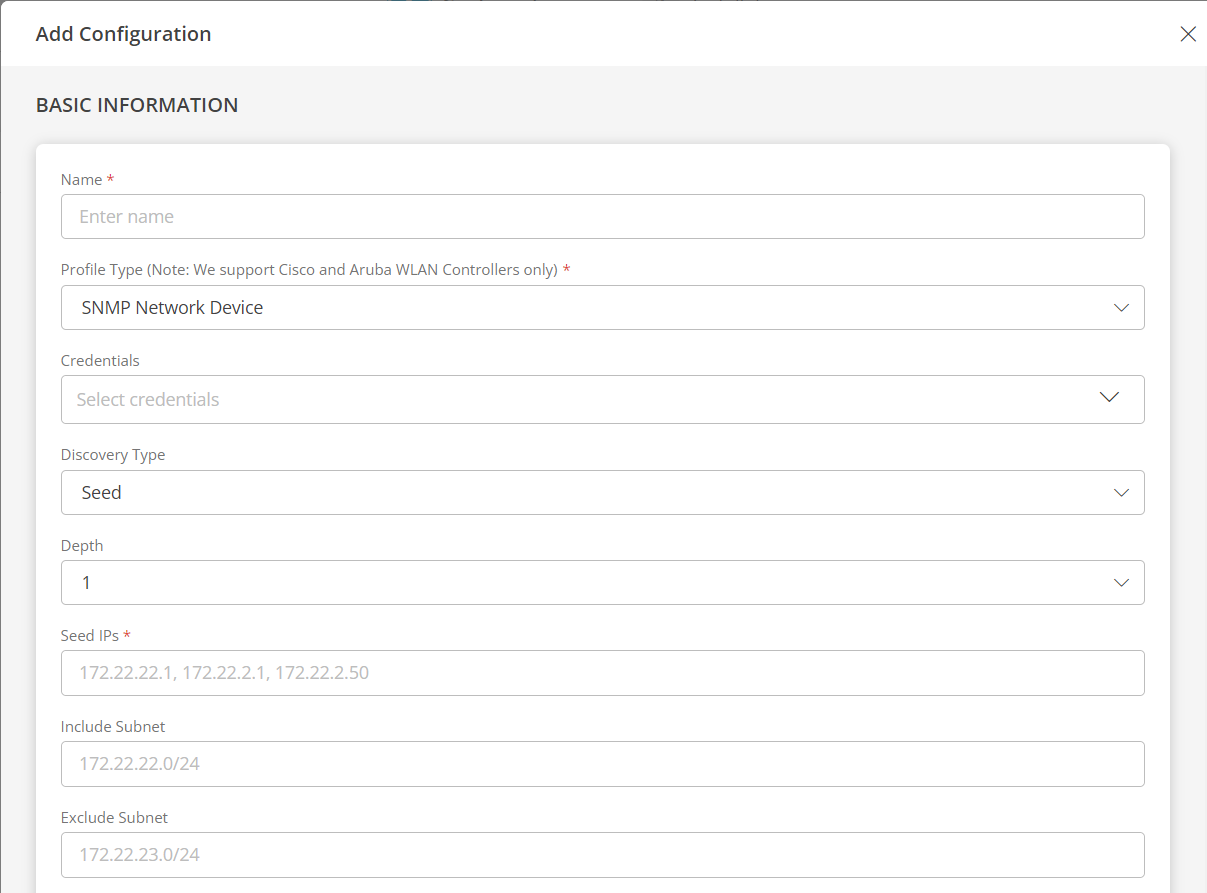Expand the Depth dropdown chevron
Viewport: 1207px width, 893px height.
[x=1121, y=582]
